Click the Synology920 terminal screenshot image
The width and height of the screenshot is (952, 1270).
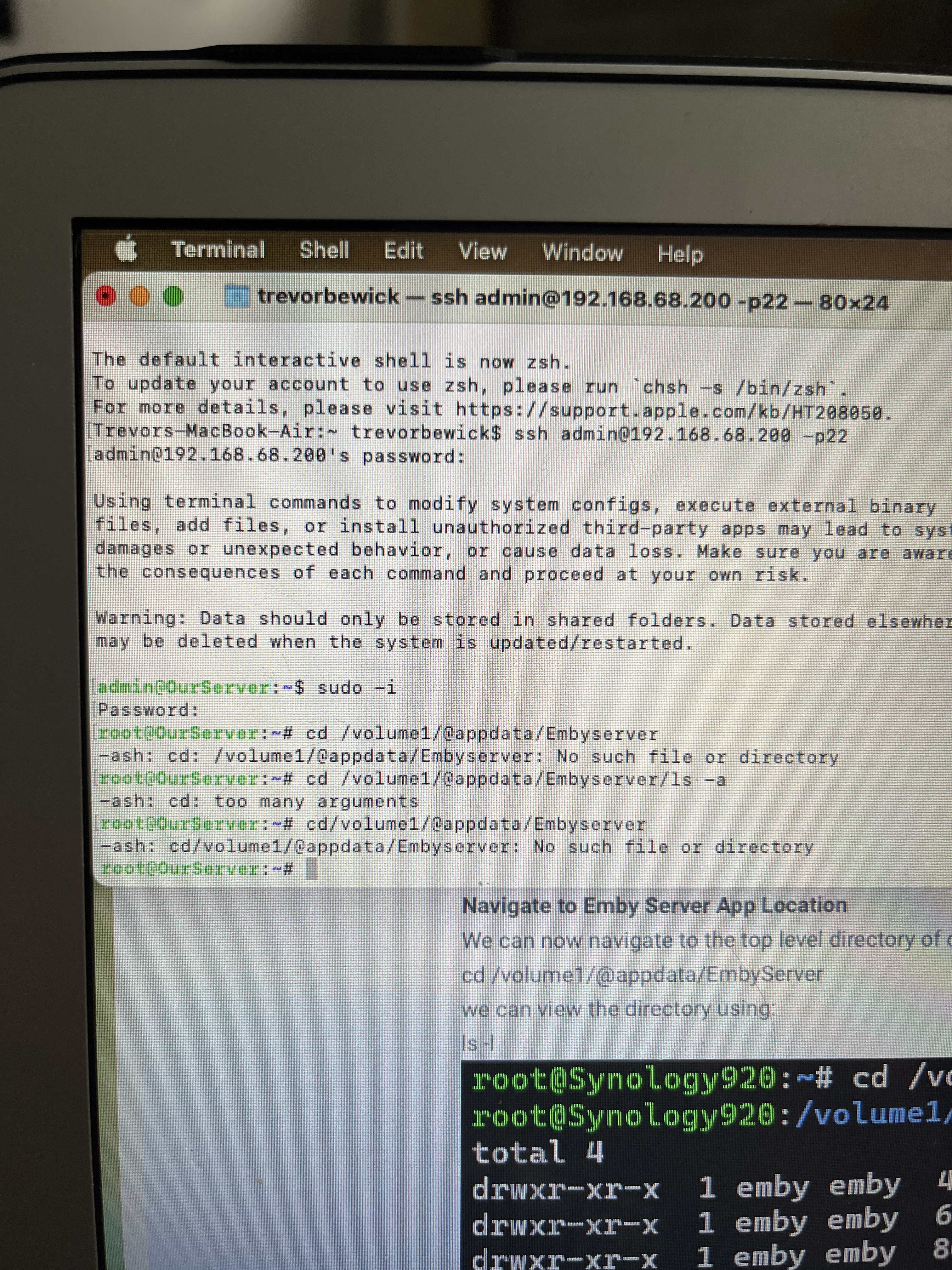tap(706, 1165)
